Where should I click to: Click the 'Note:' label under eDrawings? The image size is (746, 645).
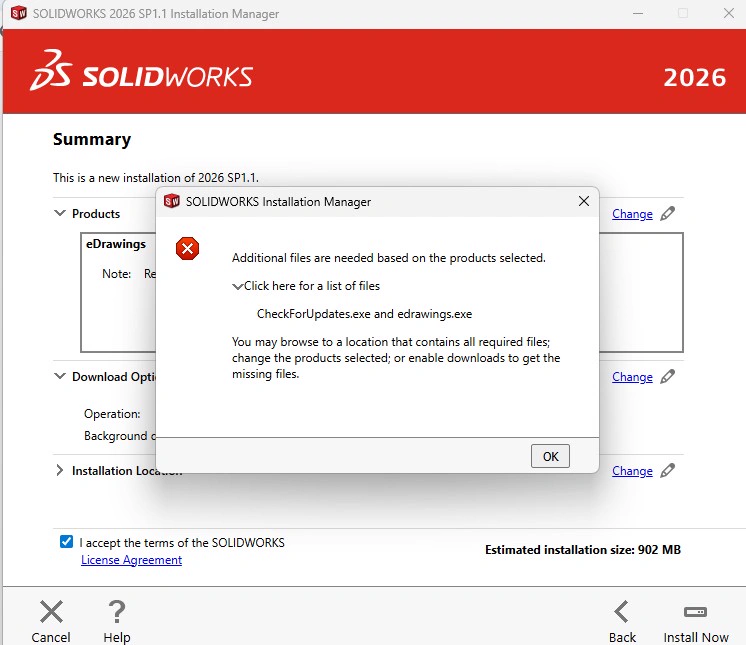click(117, 274)
